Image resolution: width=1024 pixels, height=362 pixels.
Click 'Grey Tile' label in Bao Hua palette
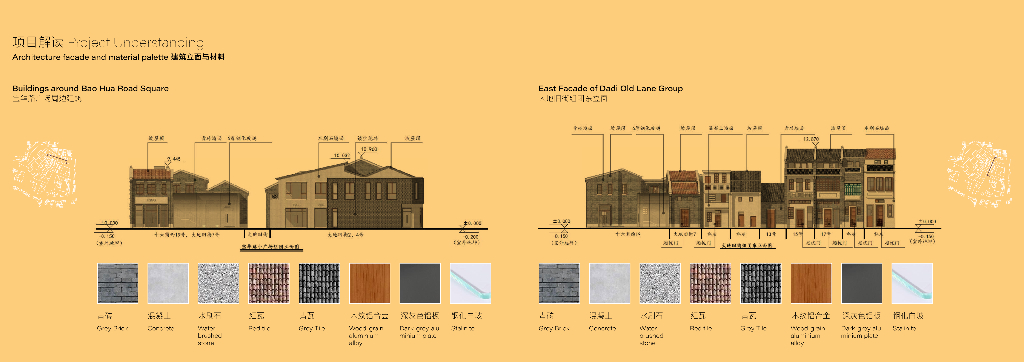(312, 328)
